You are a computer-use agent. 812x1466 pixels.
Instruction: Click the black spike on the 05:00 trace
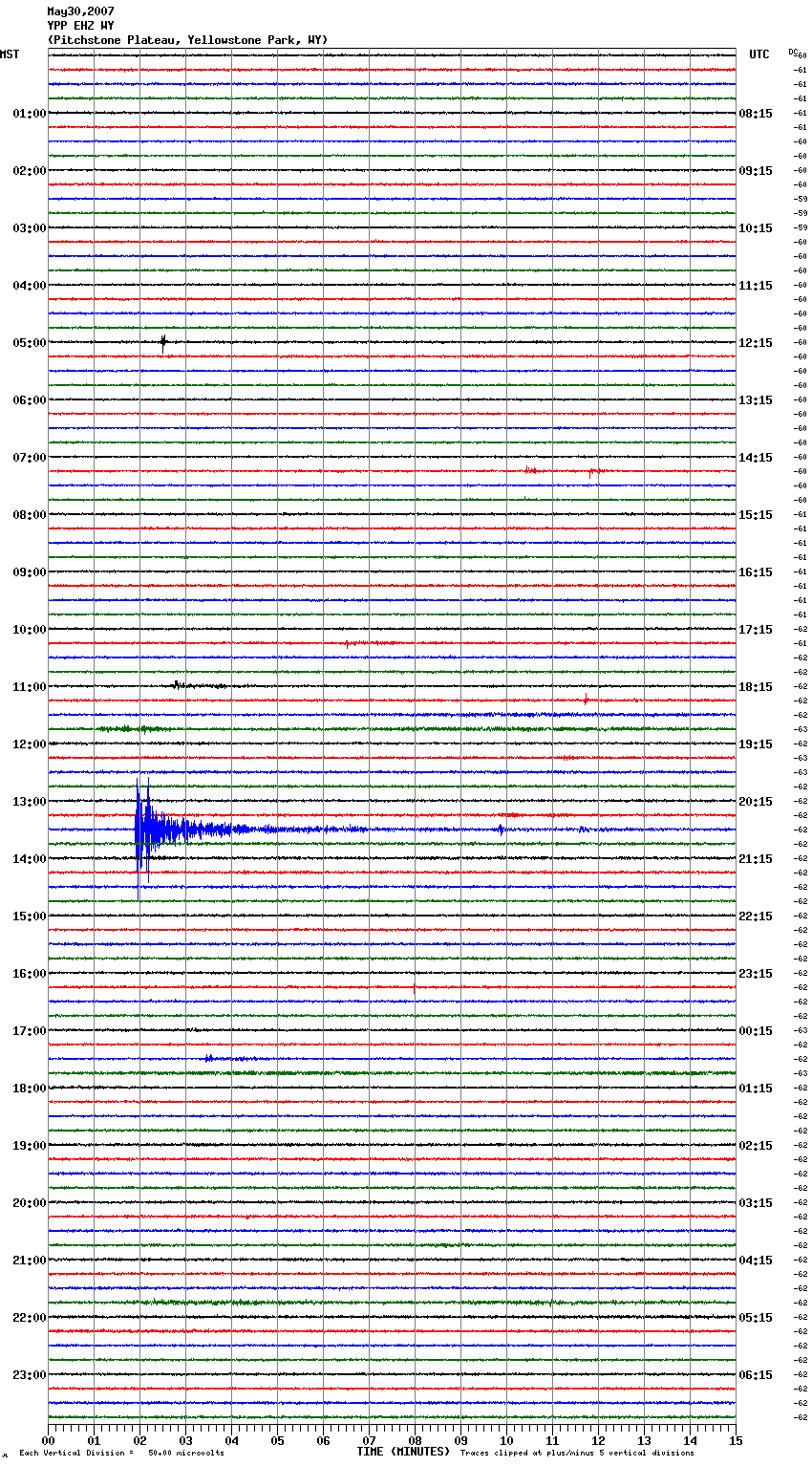[x=163, y=342]
